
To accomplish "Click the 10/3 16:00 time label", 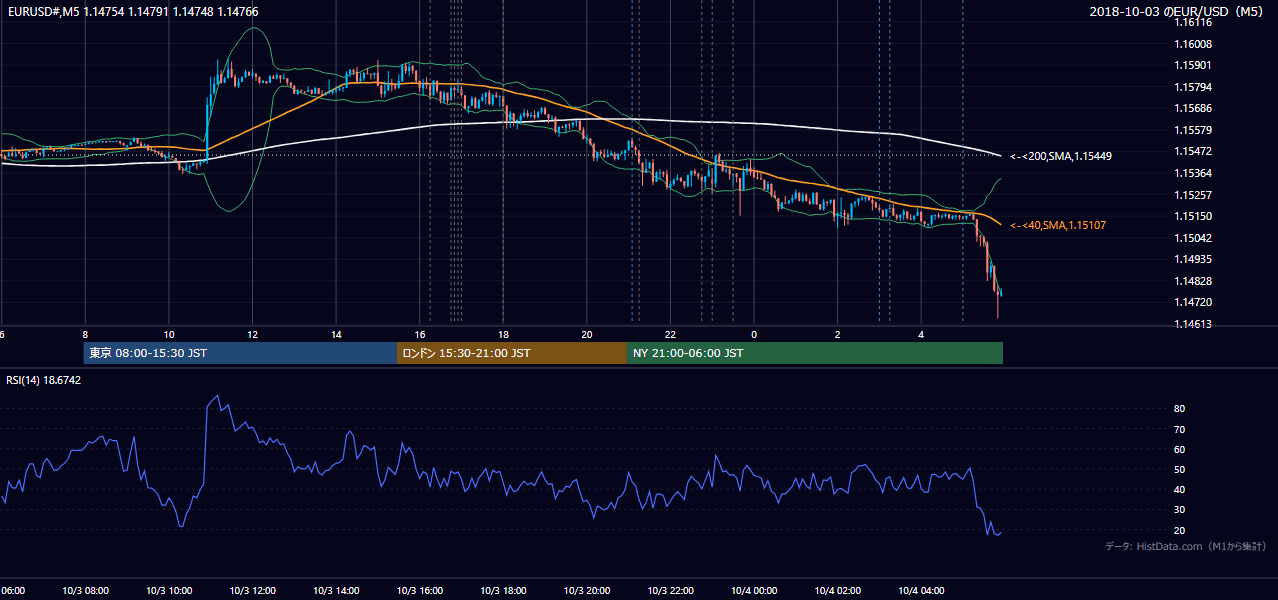I will point(420,591).
